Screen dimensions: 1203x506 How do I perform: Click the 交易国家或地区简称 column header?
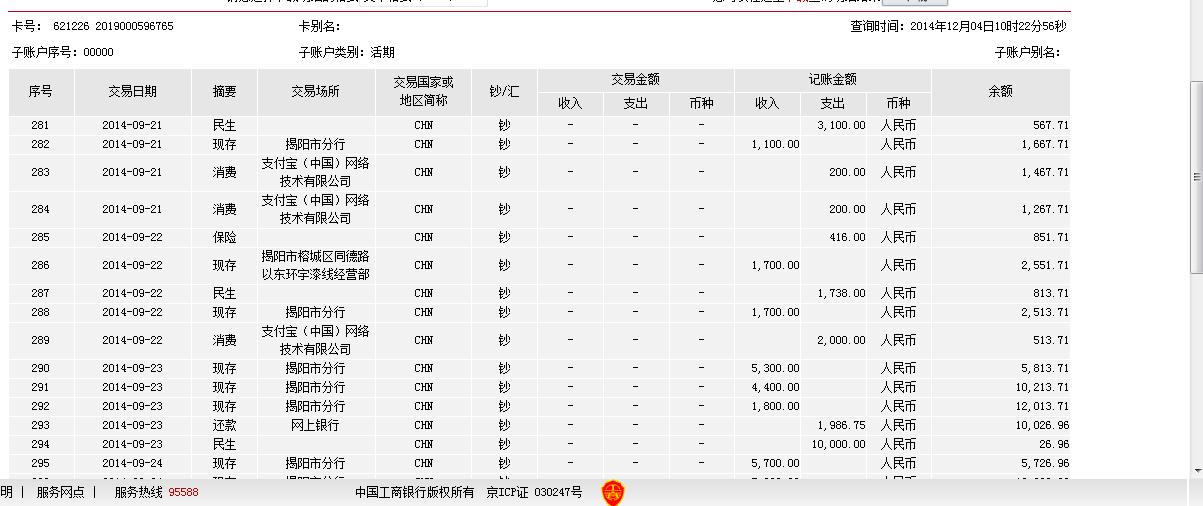point(424,91)
